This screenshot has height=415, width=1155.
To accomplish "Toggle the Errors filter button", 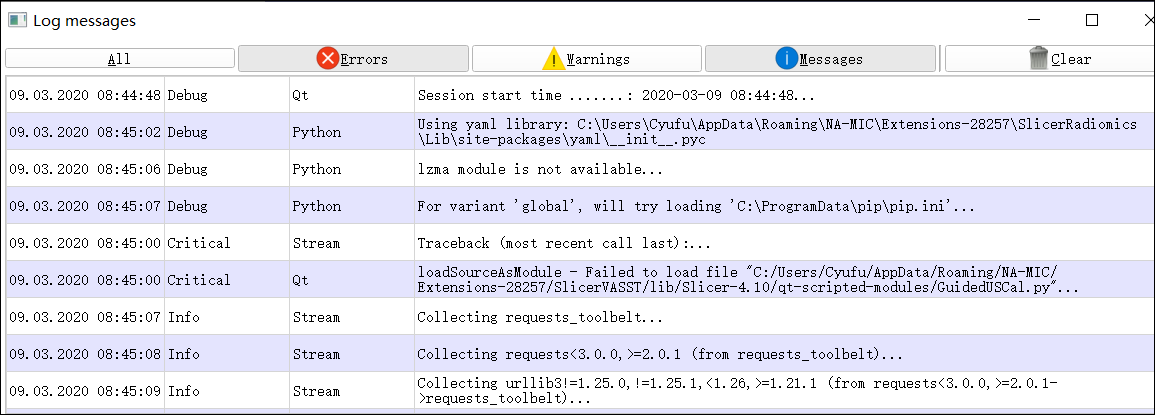I will pyautogui.click(x=354, y=59).
